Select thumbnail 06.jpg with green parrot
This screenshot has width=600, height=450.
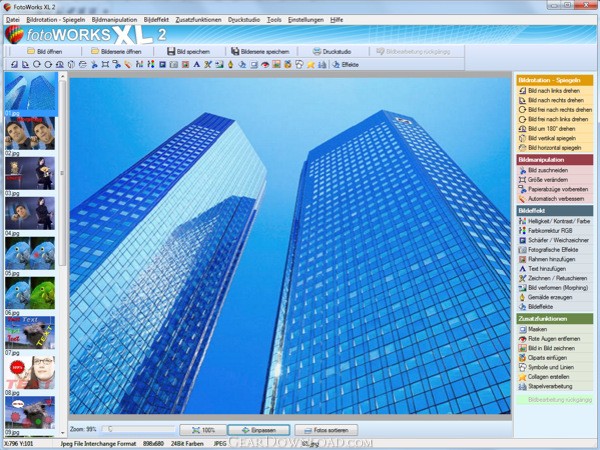click(30, 293)
